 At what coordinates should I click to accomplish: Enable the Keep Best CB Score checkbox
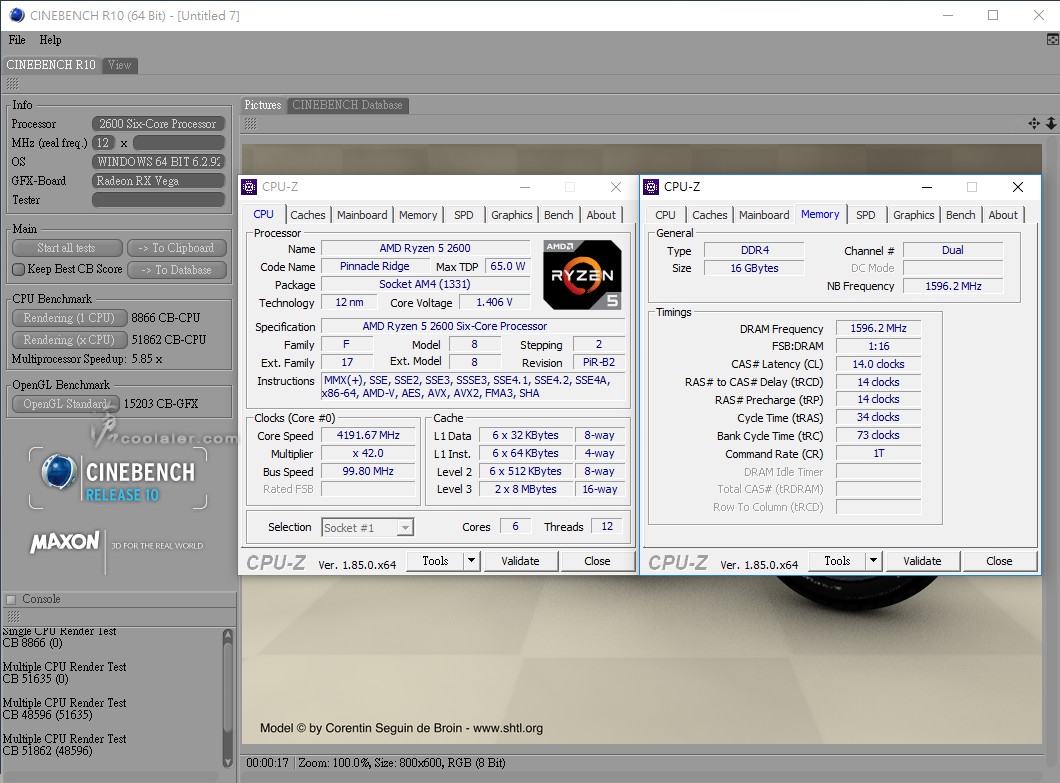(x=18, y=270)
